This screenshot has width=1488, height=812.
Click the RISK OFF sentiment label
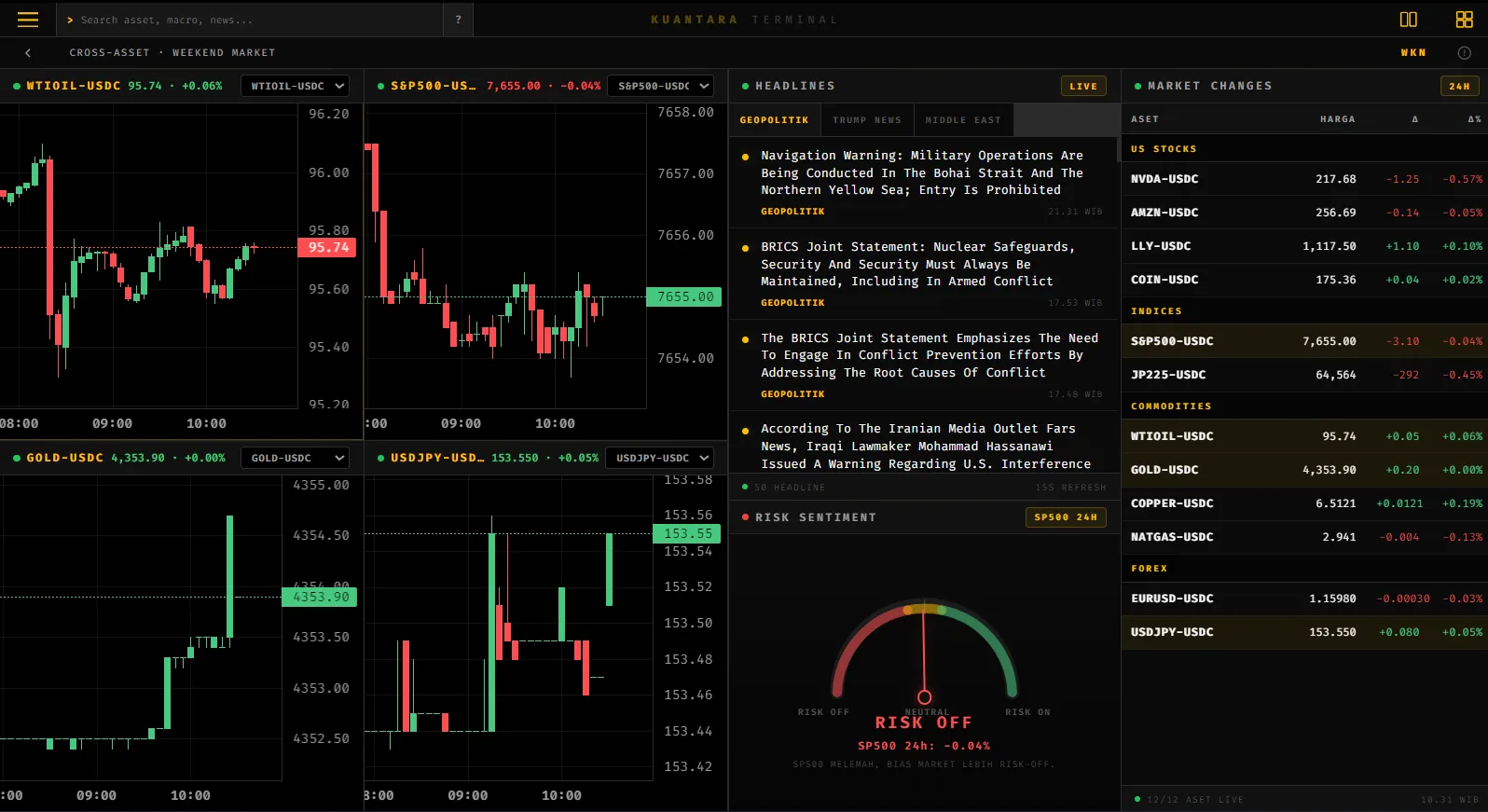923,723
